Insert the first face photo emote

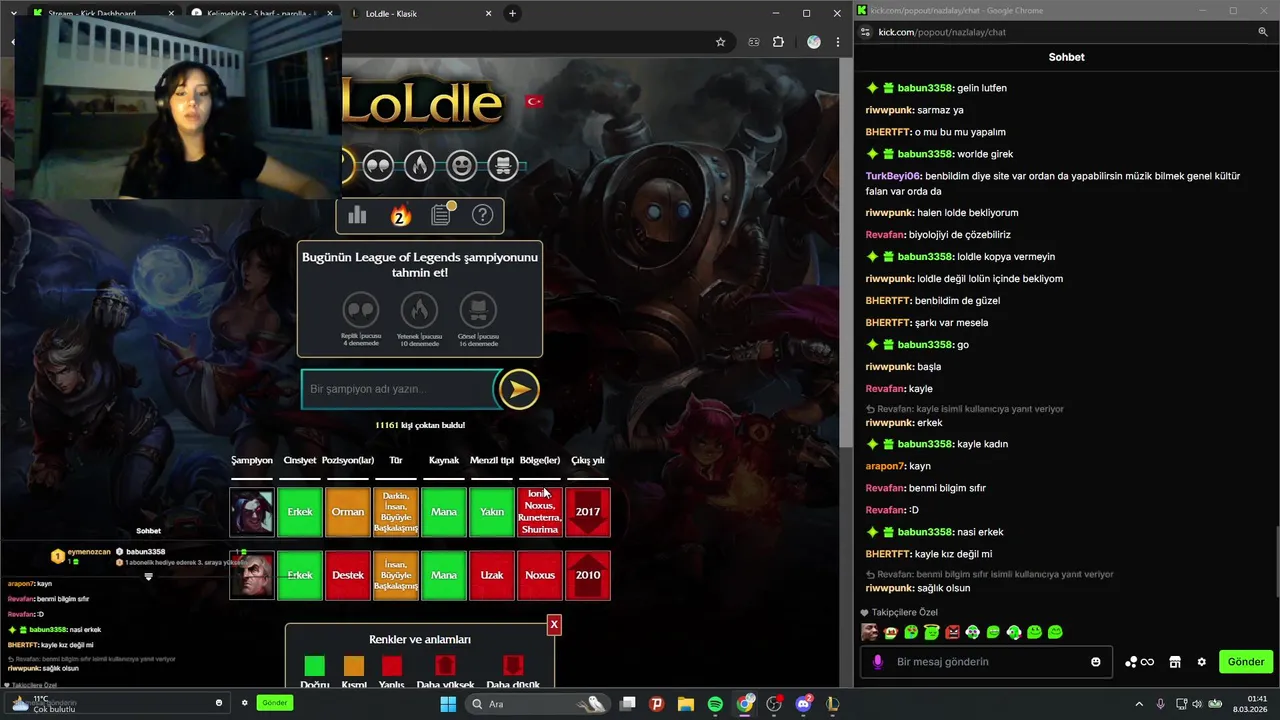click(870, 632)
